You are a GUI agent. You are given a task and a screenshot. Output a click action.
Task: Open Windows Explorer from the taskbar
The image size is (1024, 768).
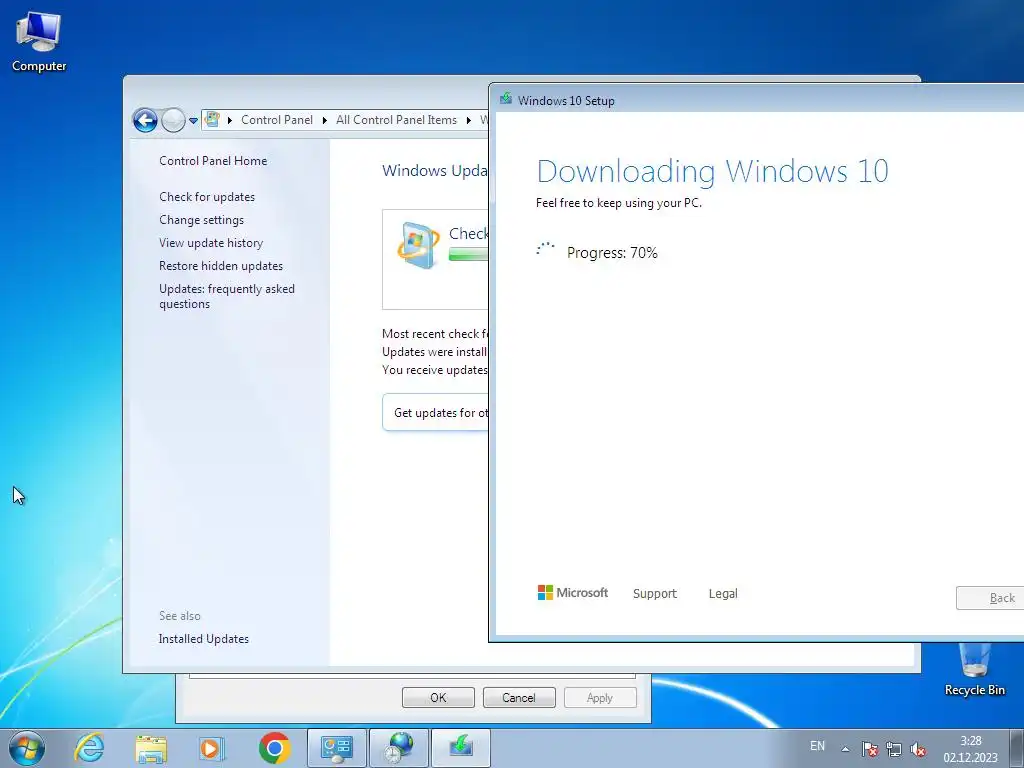coord(151,748)
